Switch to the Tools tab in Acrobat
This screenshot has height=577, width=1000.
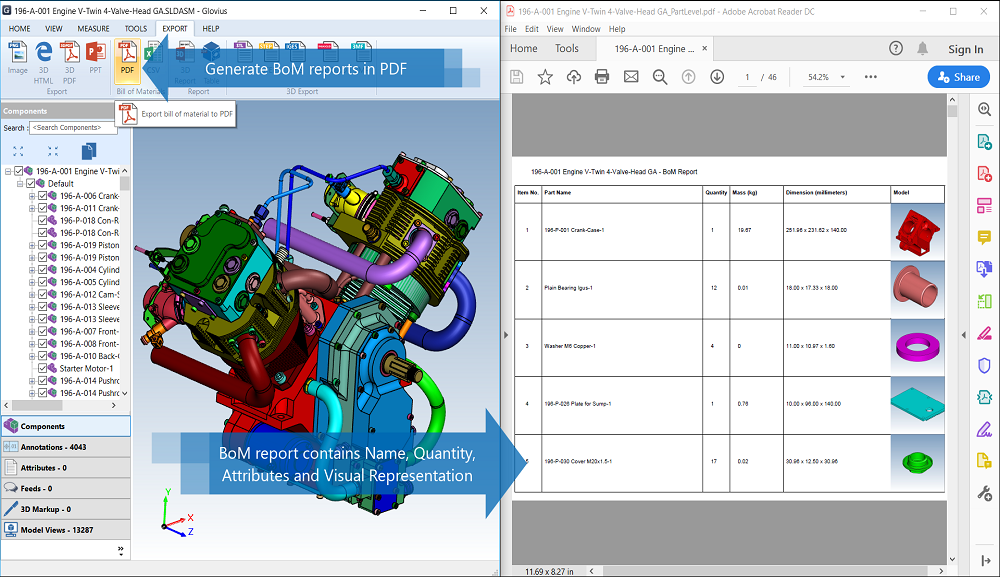pos(566,48)
